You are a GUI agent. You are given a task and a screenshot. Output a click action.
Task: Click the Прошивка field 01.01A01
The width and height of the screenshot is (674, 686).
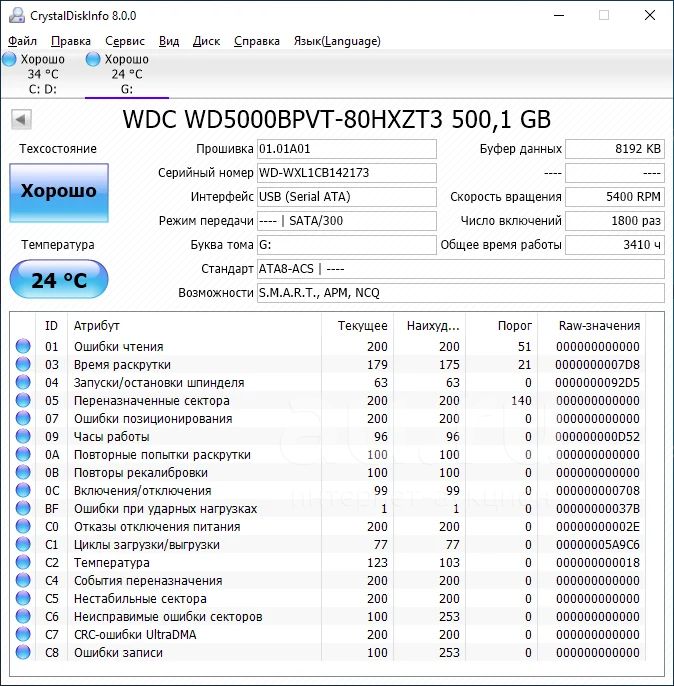[346, 149]
